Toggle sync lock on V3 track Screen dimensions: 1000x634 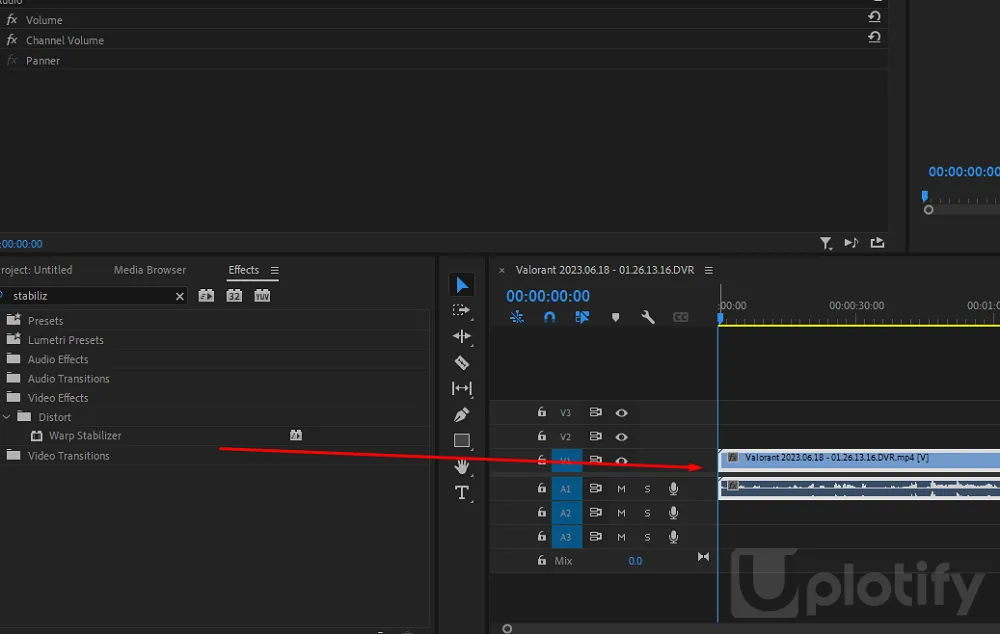(596, 412)
